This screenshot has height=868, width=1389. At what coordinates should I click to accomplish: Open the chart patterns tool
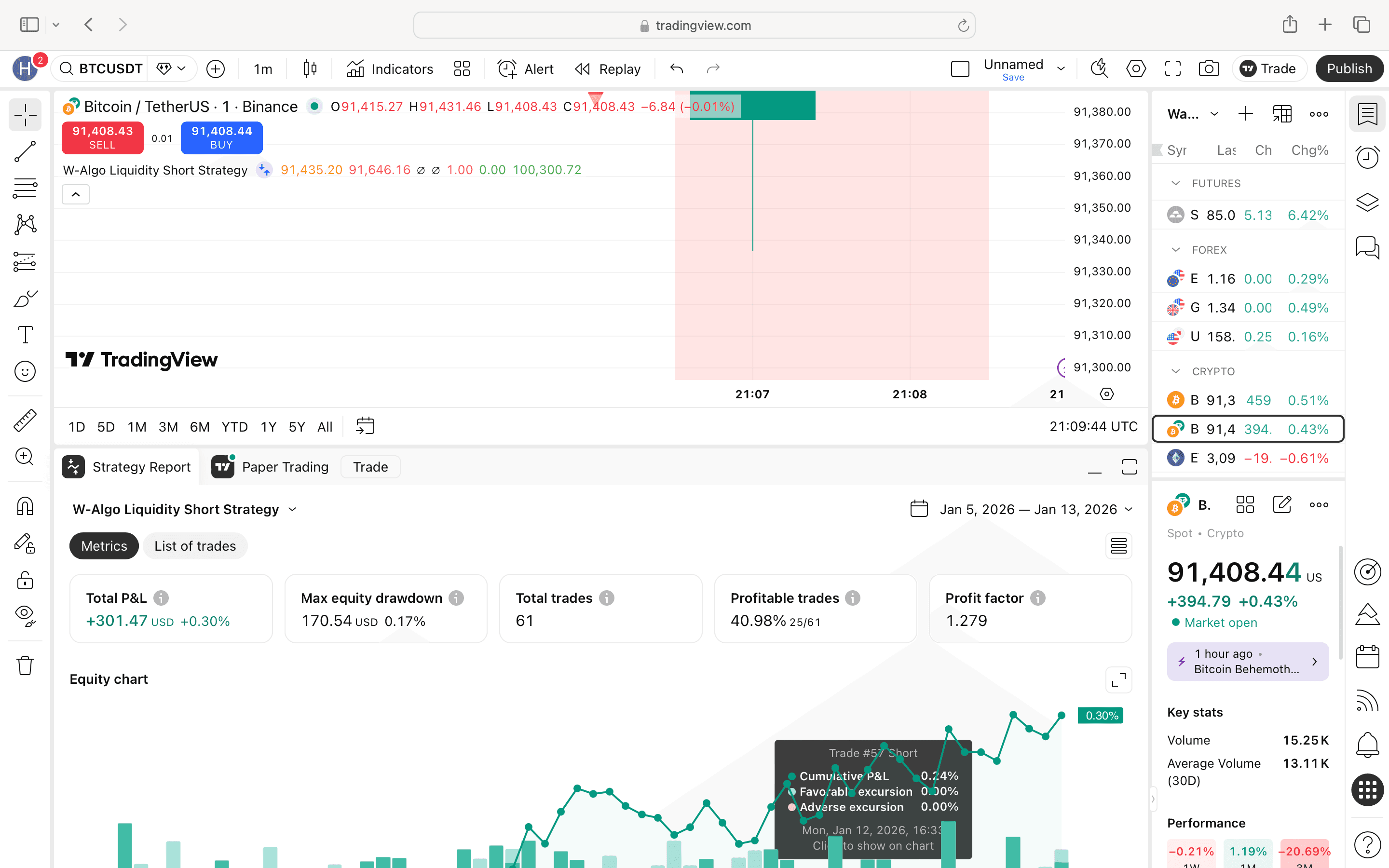25,224
